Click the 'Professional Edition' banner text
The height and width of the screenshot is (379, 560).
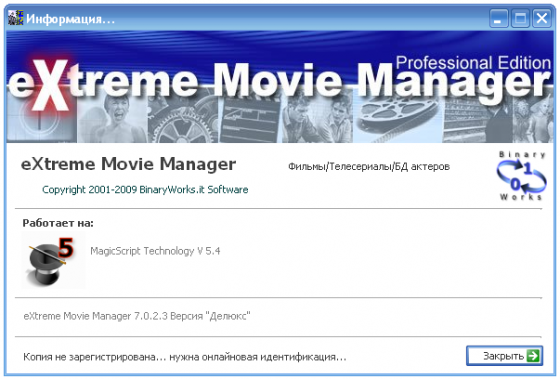point(473,63)
